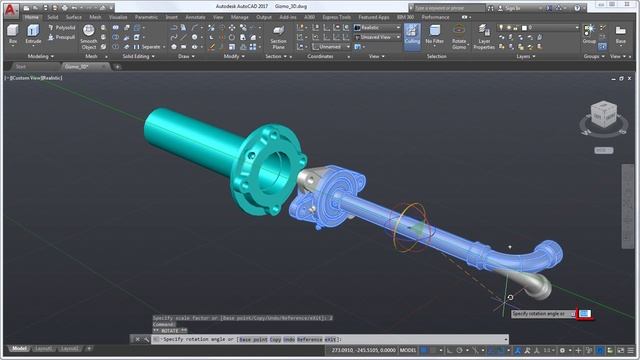Expand the Layers panel
The height and width of the screenshot is (360, 640).
526,56
